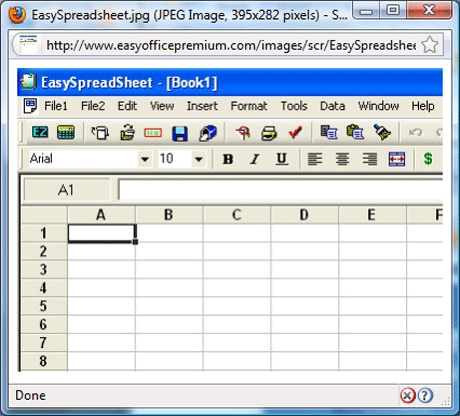This screenshot has width=460, height=416.
Task: Click the red-bordered label icon
Action: click(153, 133)
